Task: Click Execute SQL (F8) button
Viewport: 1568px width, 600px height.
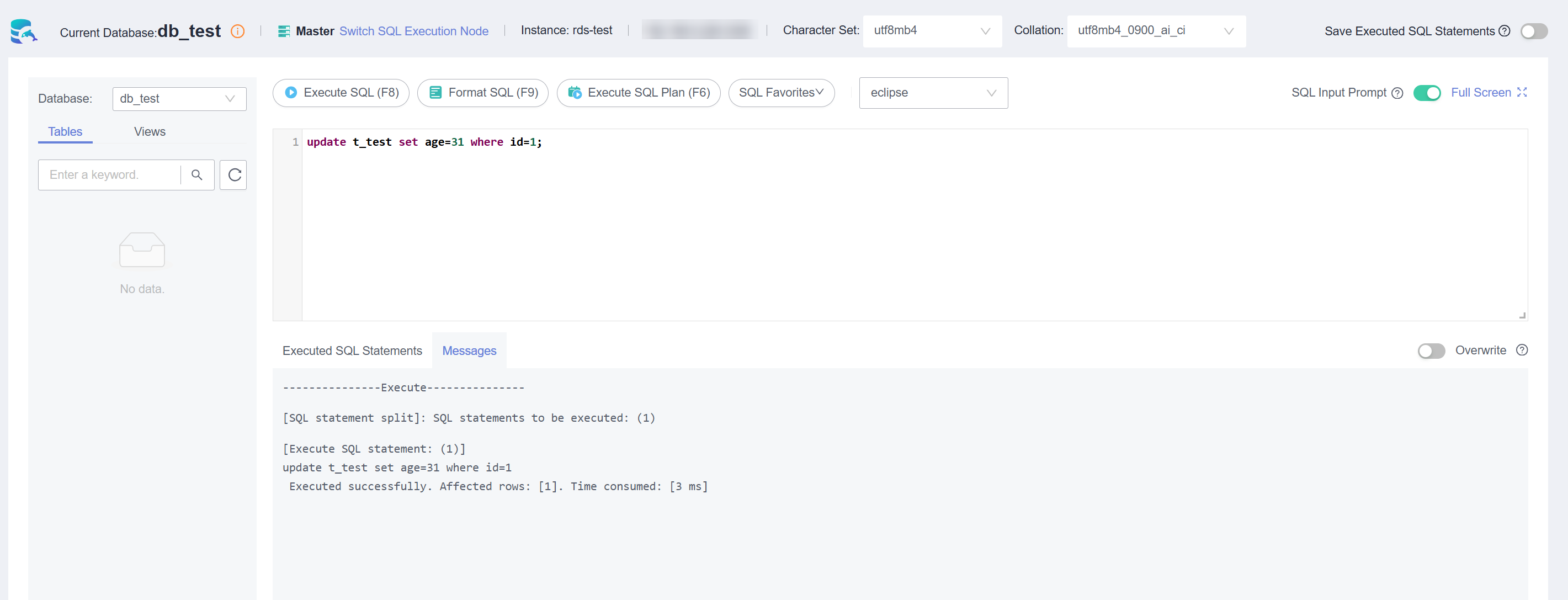Action: pyautogui.click(x=341, y=93)
